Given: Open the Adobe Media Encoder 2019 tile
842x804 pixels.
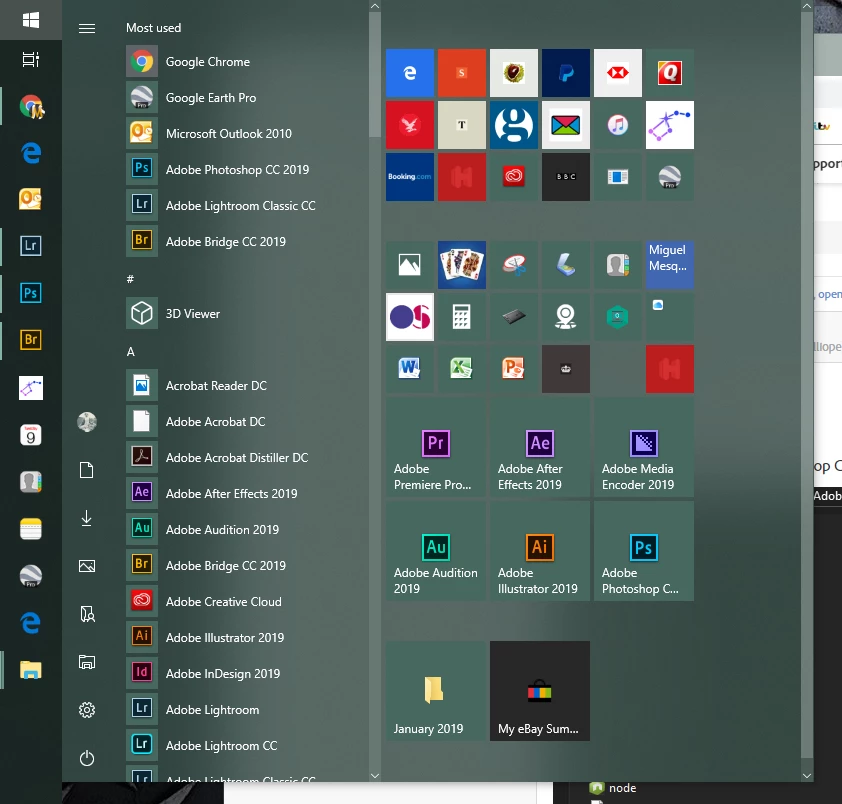Looking at the screenshot, I should click(644, 447).
